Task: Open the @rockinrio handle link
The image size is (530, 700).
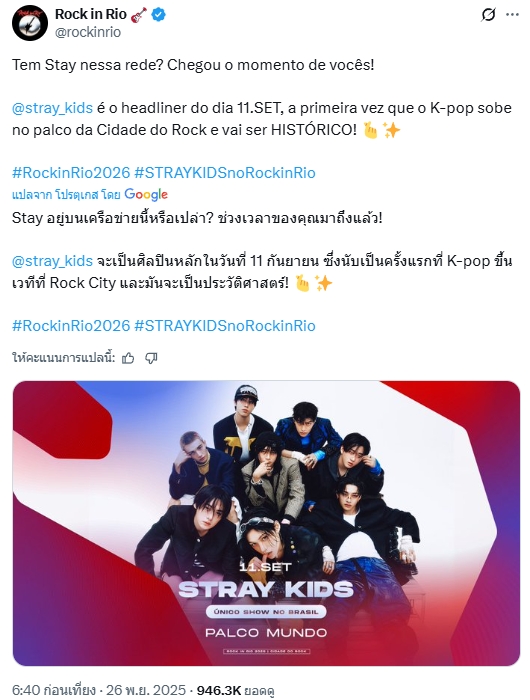Action: (x=88, y=32)
